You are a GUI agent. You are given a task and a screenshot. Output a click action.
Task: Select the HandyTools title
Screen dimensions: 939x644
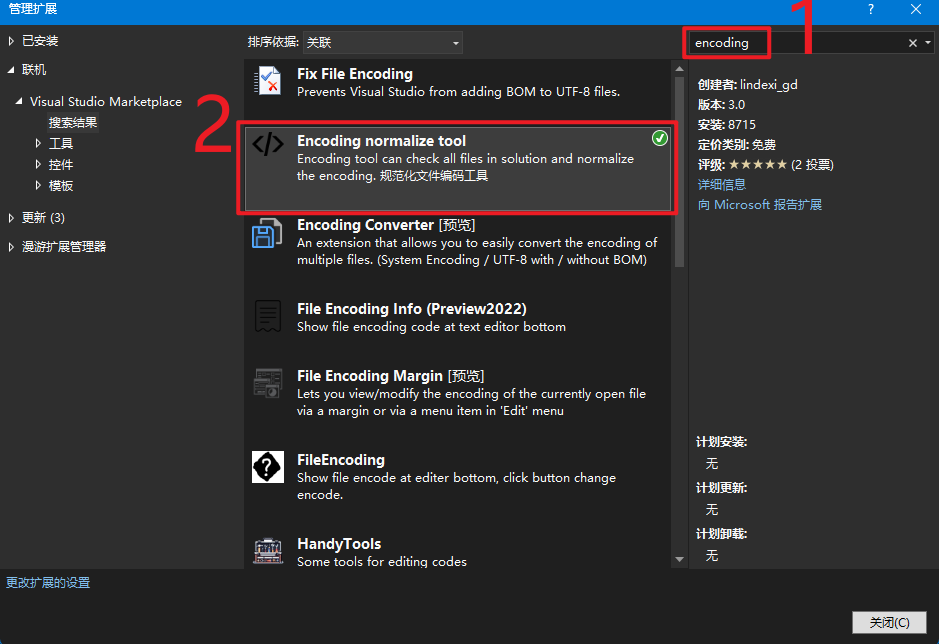coord(339,544)
